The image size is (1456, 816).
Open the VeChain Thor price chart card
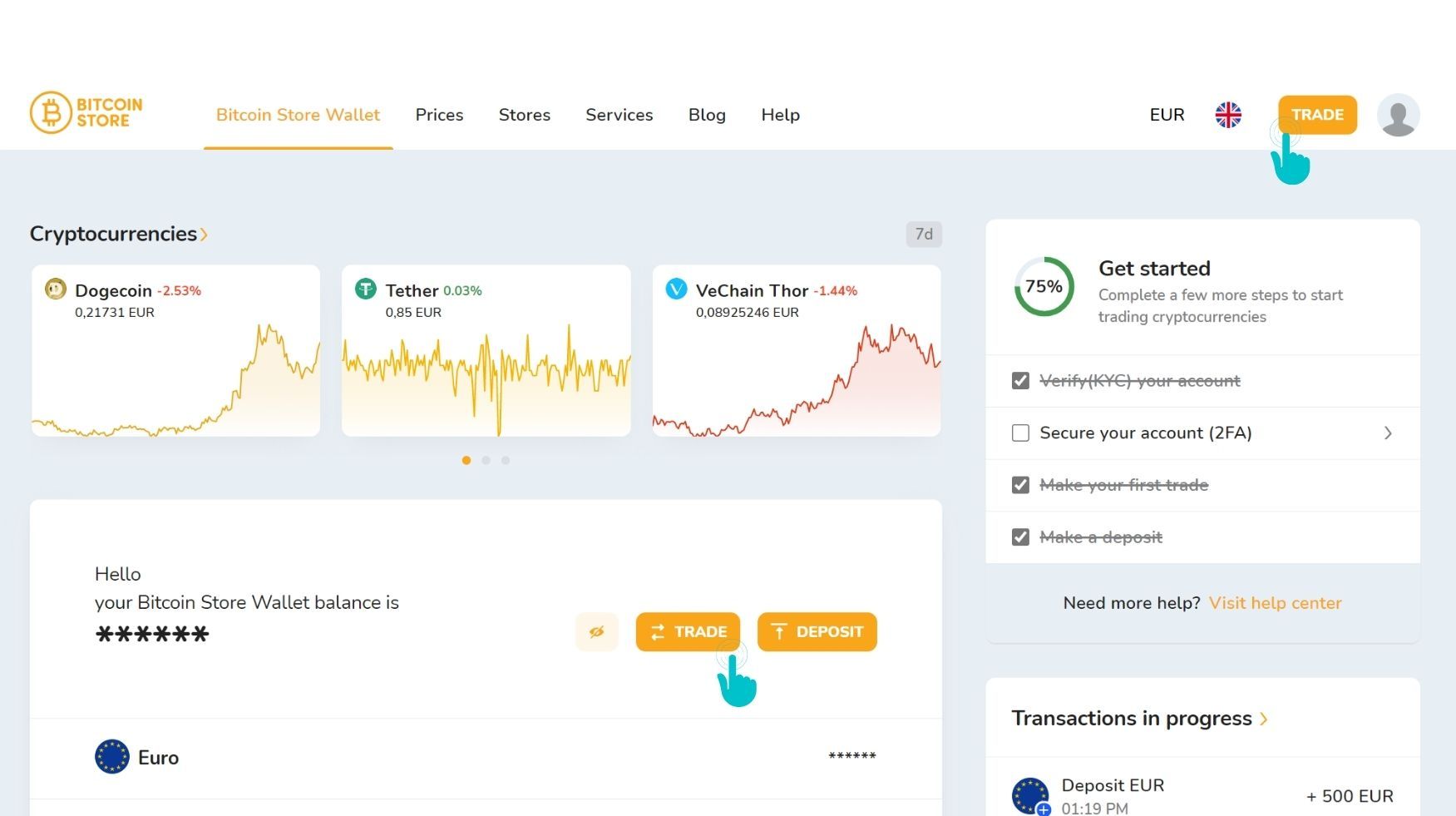(x=797, y=350)
